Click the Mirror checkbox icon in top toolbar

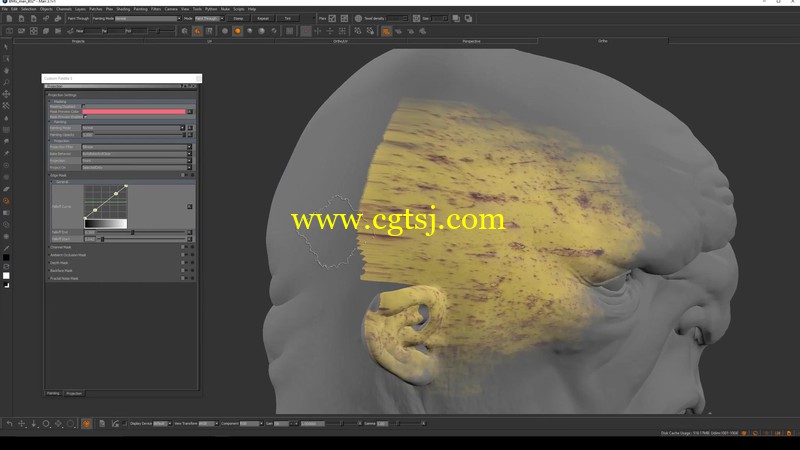pos(332,18)
